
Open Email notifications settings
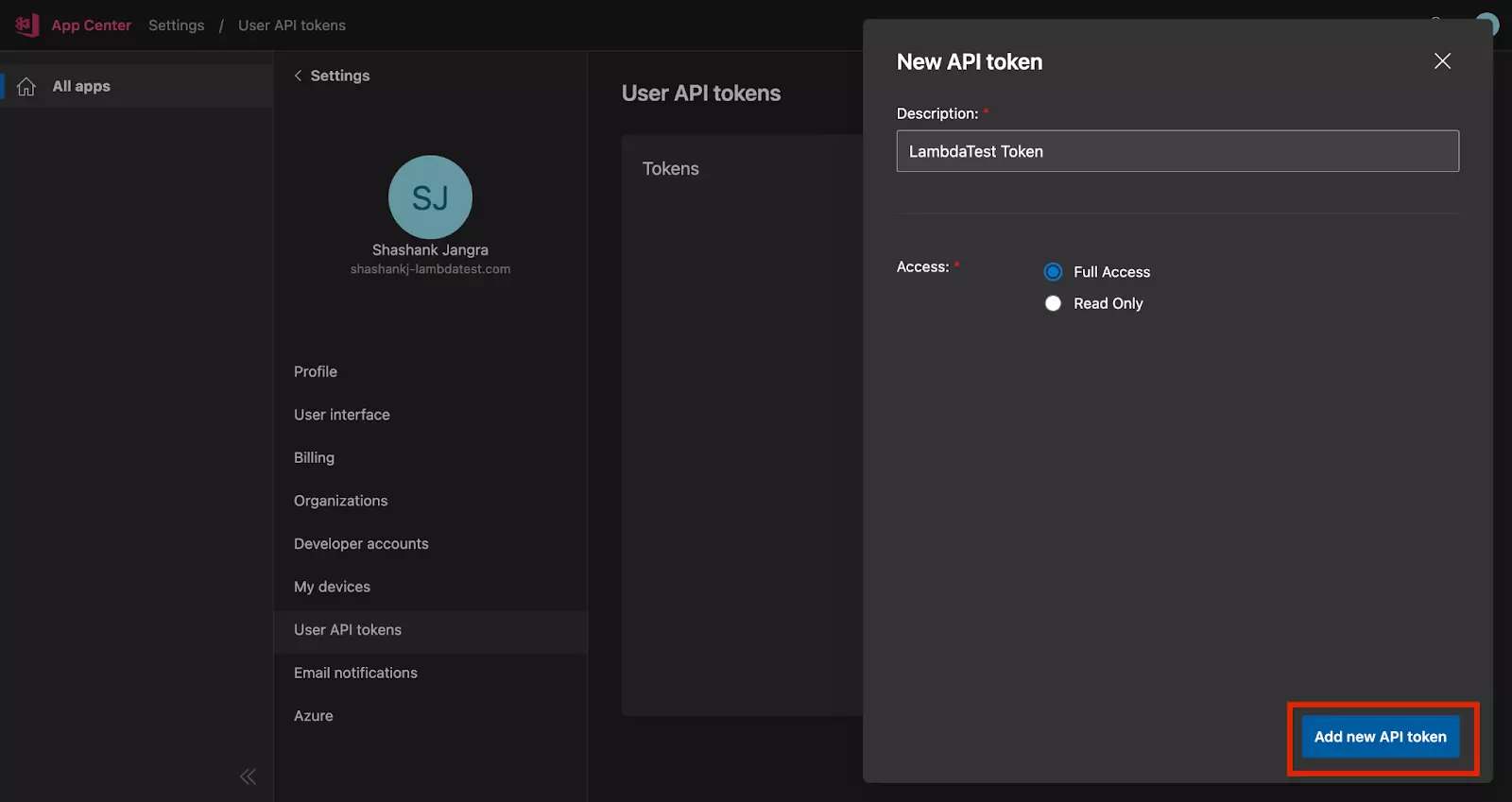coord(355,673)
